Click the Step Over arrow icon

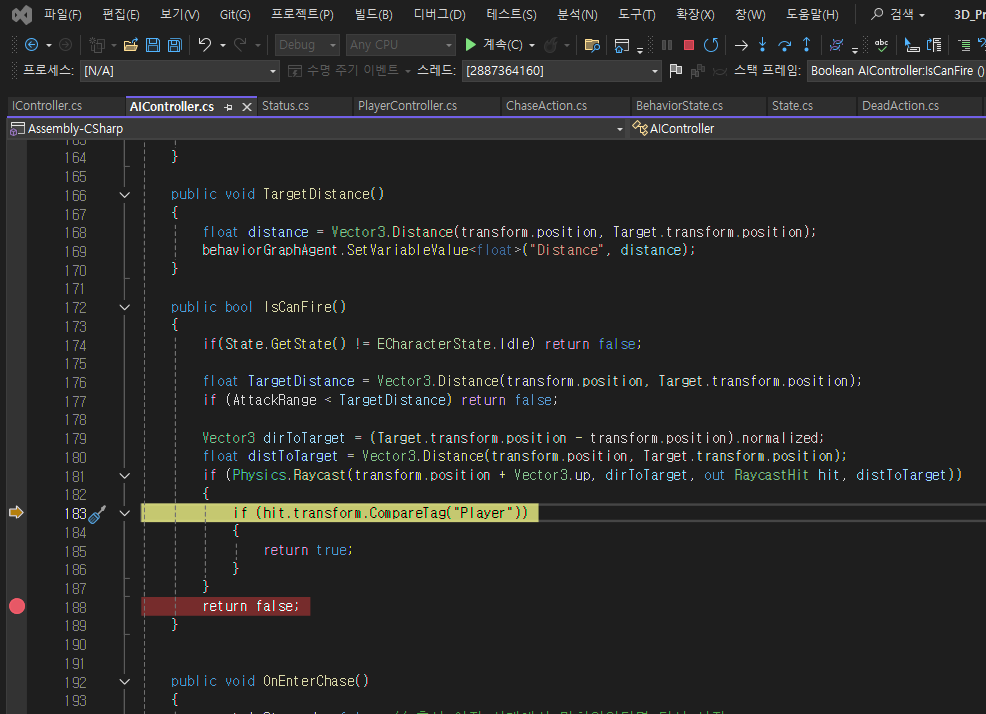click(x=785, y=45)
